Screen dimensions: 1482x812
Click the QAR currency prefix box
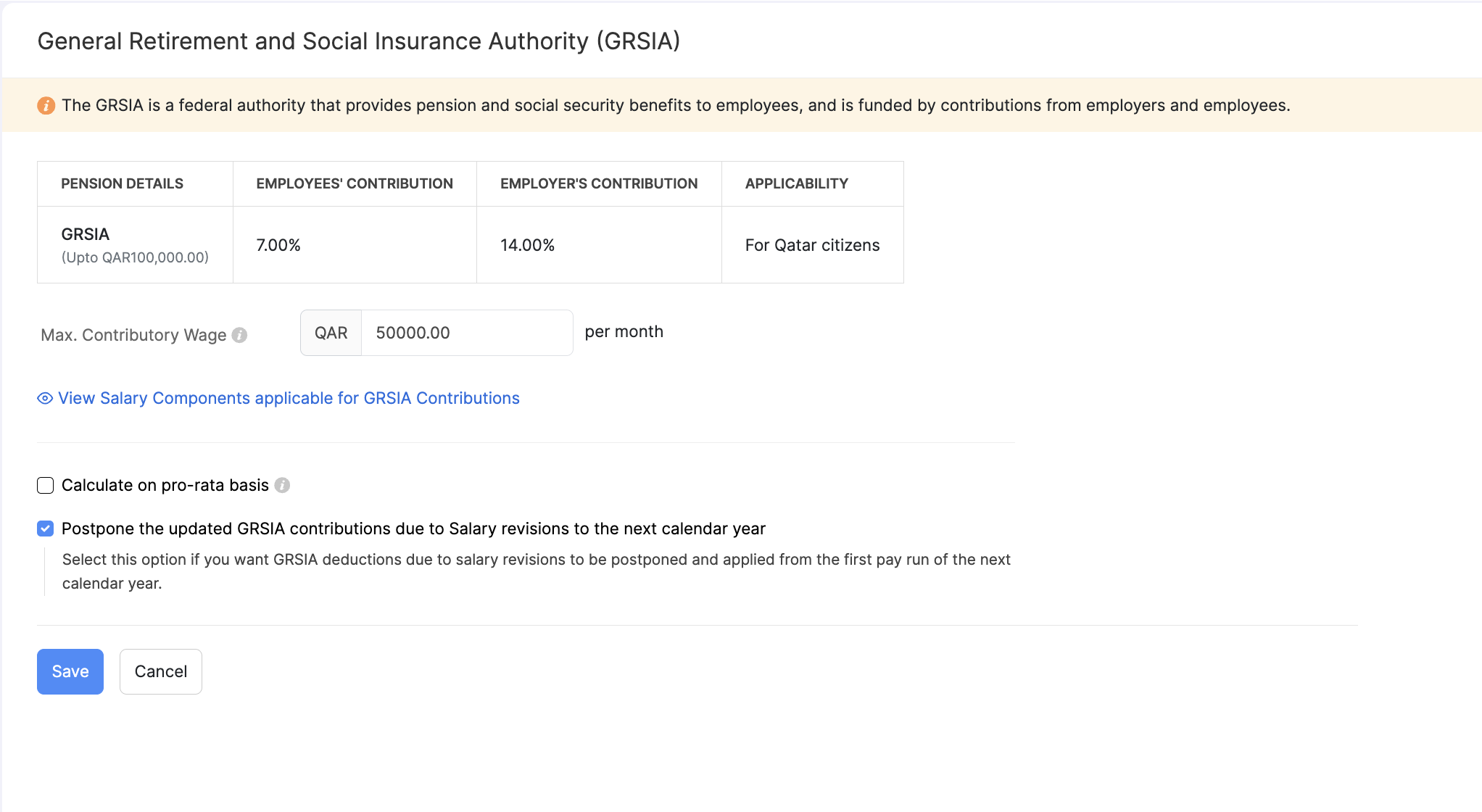[x=331, y=333]
